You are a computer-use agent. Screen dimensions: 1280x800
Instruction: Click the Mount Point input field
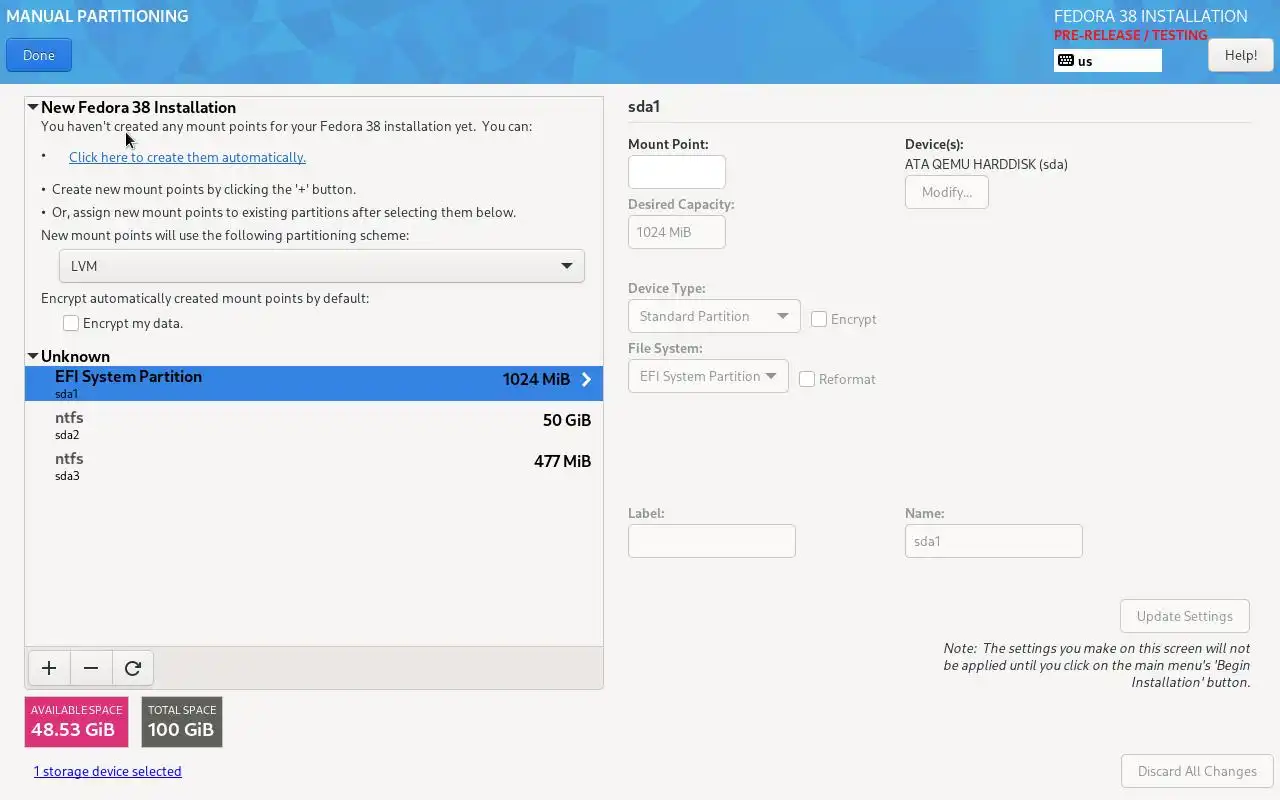coord(677,172)
